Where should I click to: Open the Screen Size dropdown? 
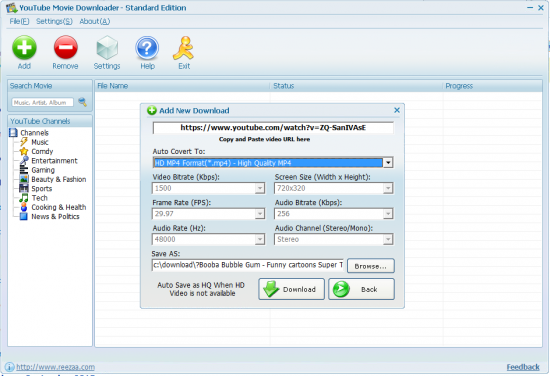(388, 188)
